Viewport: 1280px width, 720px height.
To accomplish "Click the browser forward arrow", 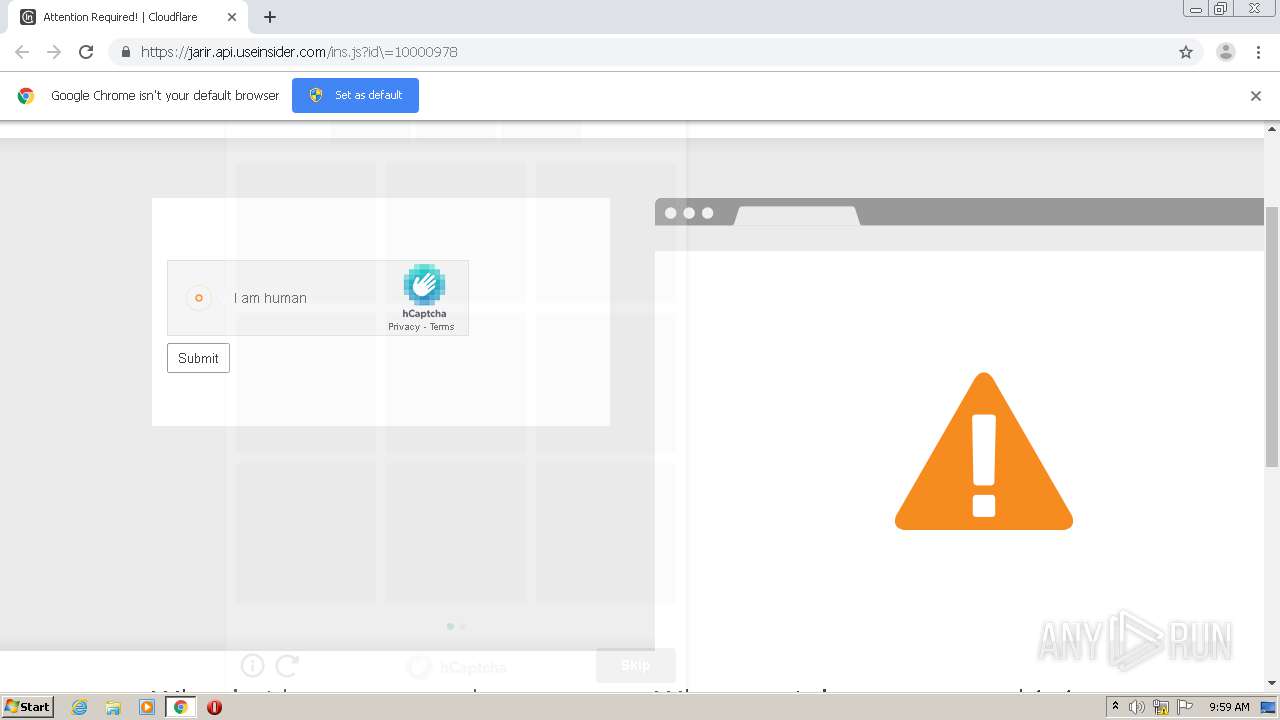I will click(x=54, y=52).
